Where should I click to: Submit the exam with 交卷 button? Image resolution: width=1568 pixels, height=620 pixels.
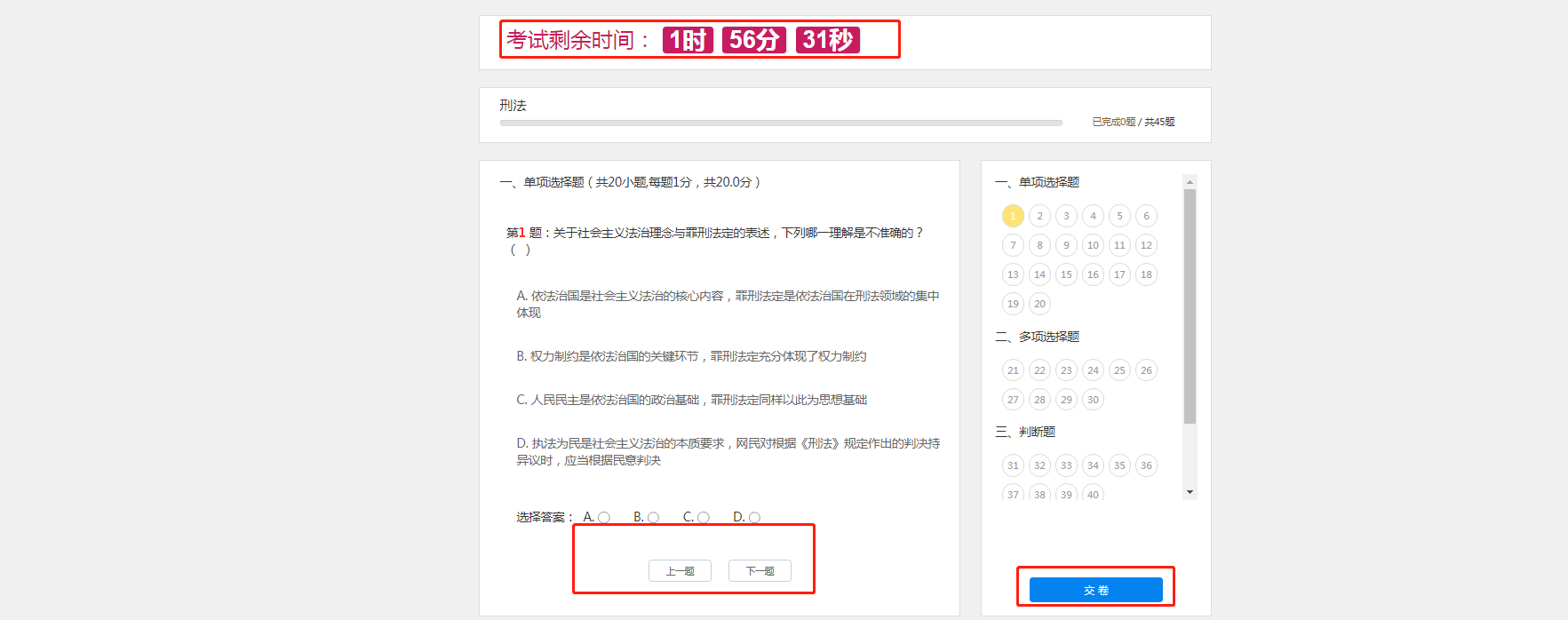[x=1095, y=590]
